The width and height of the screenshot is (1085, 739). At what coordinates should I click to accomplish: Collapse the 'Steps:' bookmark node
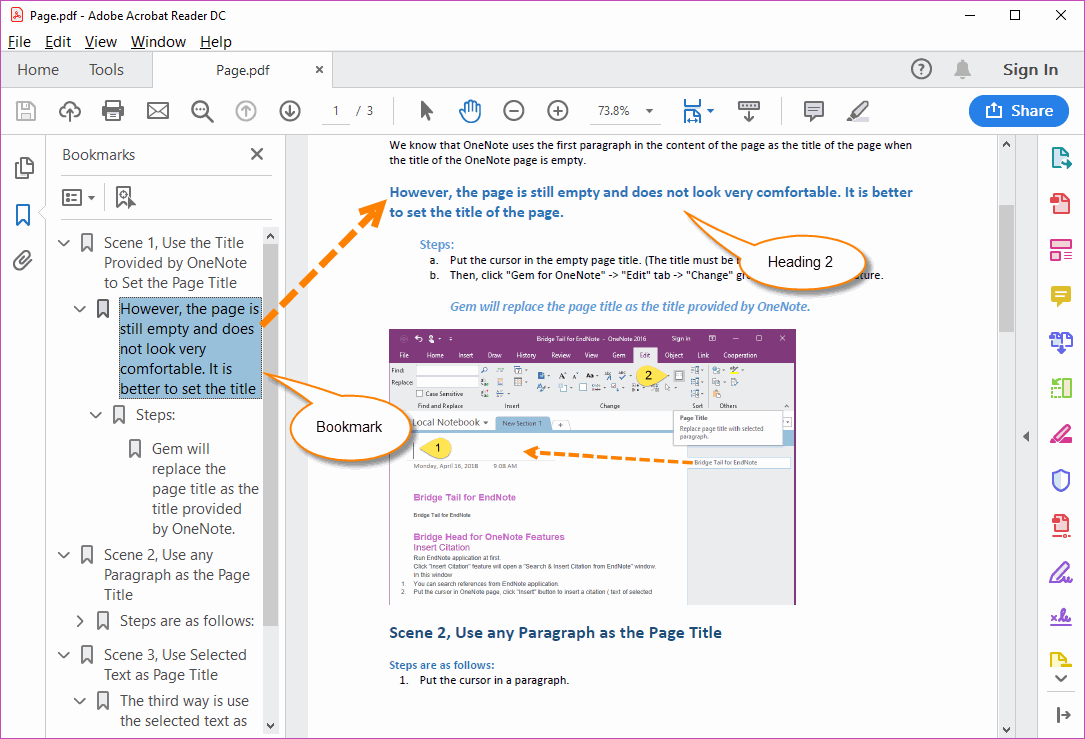(95, 415)
